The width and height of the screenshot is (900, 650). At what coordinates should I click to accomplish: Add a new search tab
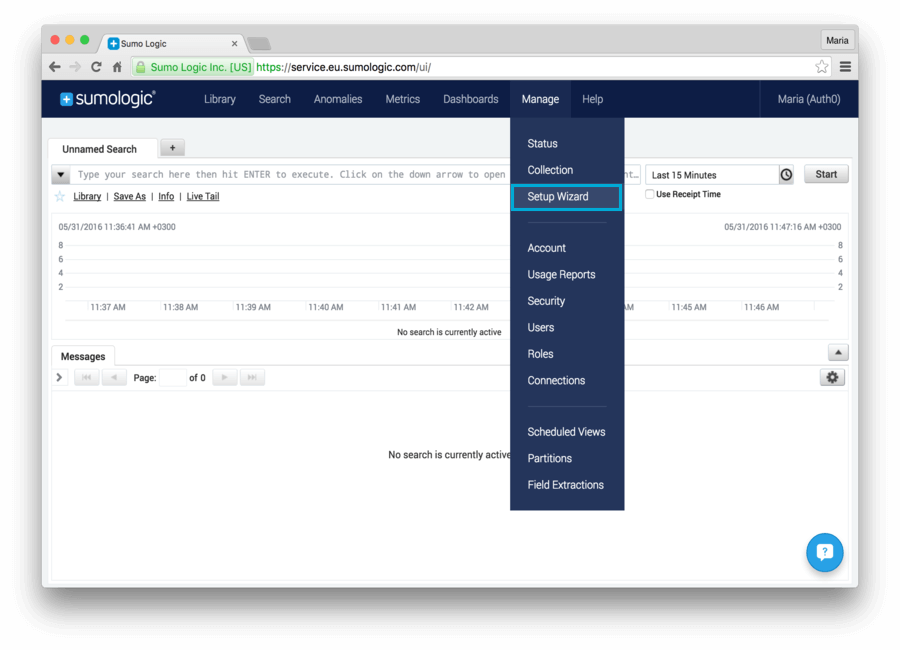coord(172,148)
